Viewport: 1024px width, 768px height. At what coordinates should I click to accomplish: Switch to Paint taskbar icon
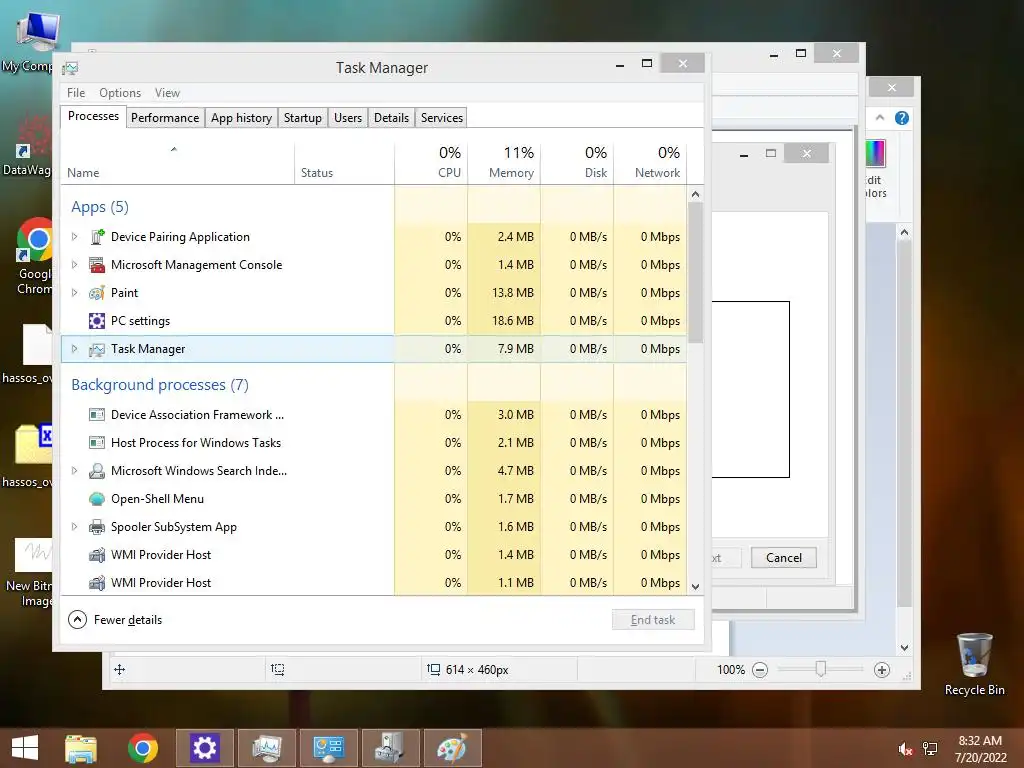point(453,748)
